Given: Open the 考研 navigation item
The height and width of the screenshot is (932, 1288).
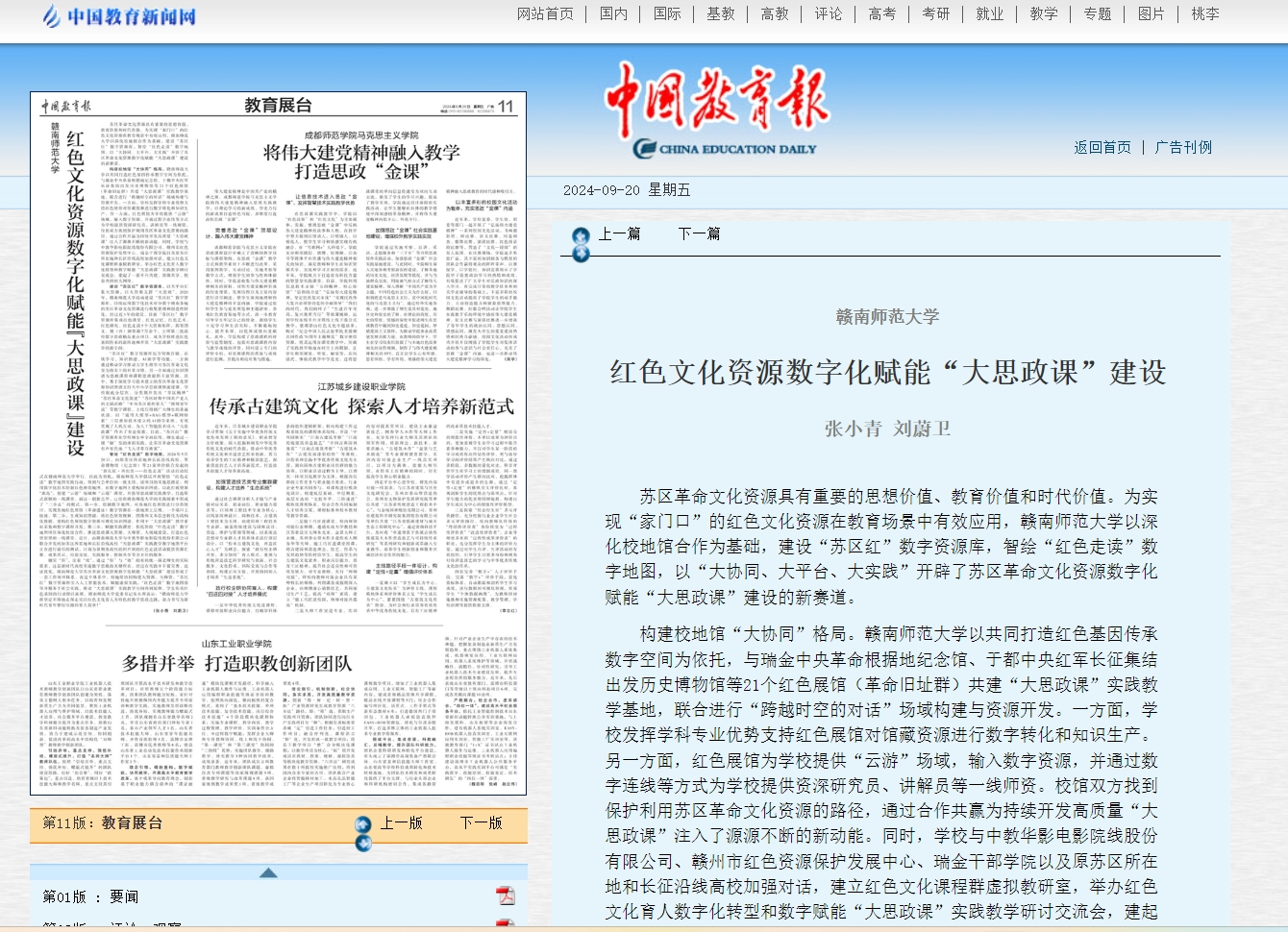Looking at the screenshot, I should click(x=936, y=13).
